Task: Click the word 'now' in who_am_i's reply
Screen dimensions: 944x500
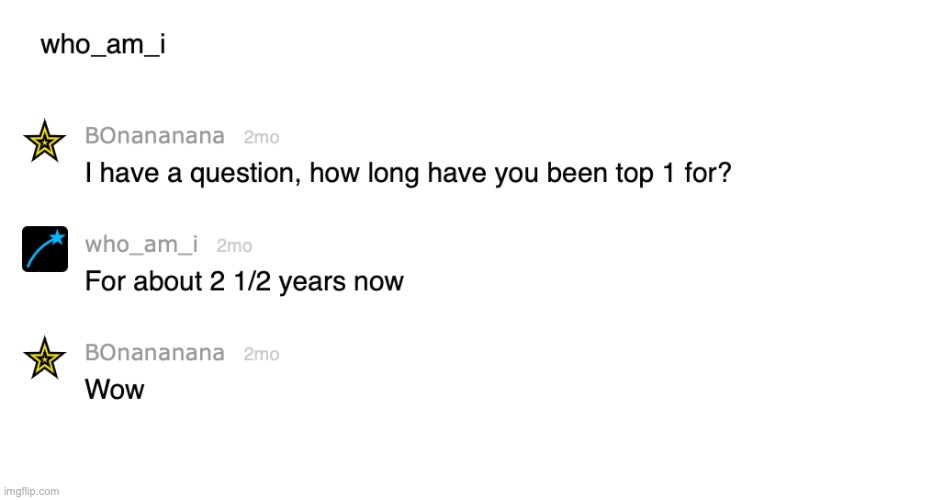Action: point(379,283)
